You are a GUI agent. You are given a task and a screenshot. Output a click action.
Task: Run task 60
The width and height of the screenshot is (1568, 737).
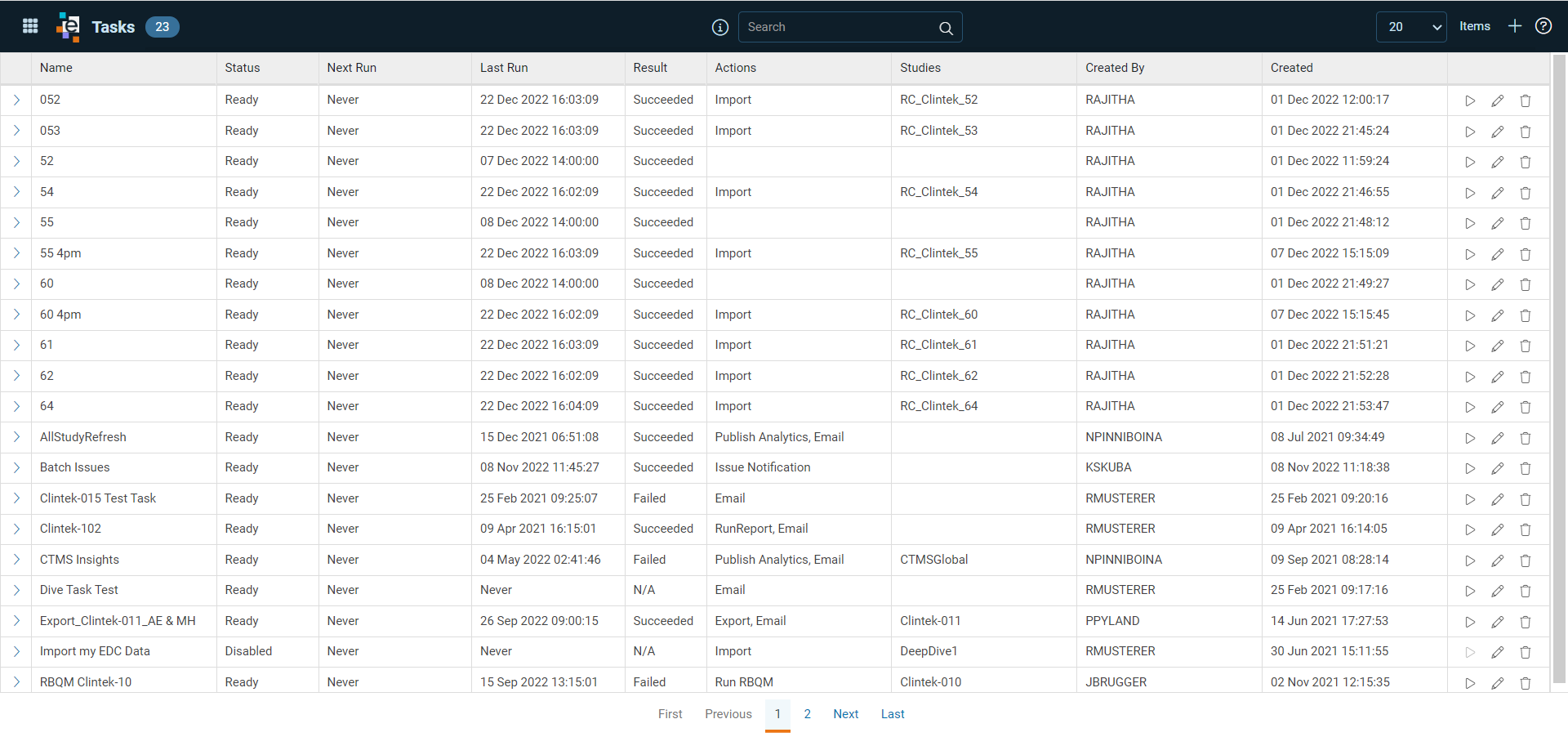(1470, 284)
